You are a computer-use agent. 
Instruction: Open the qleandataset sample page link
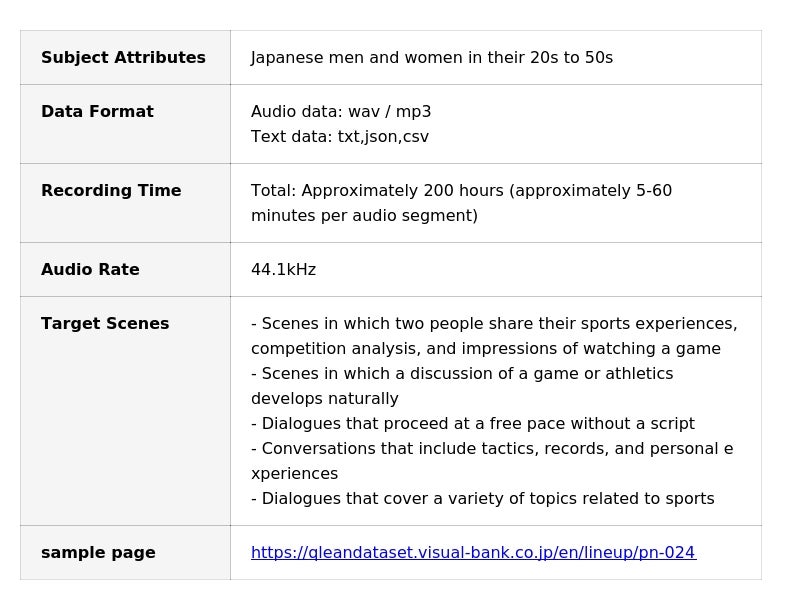point(473,553)
